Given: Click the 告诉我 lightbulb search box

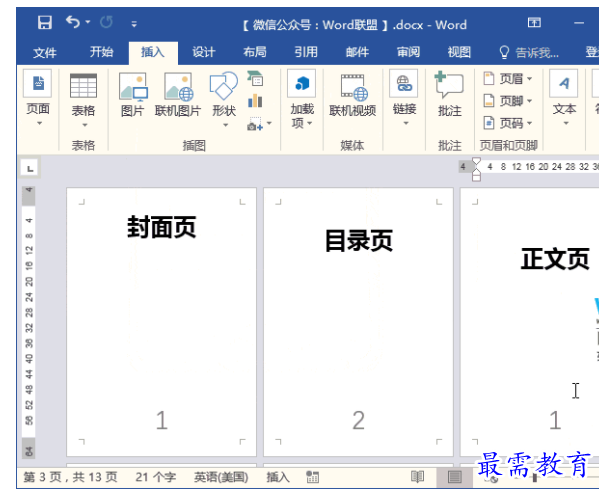Looking at the screenshot, I should coord(529,52).
